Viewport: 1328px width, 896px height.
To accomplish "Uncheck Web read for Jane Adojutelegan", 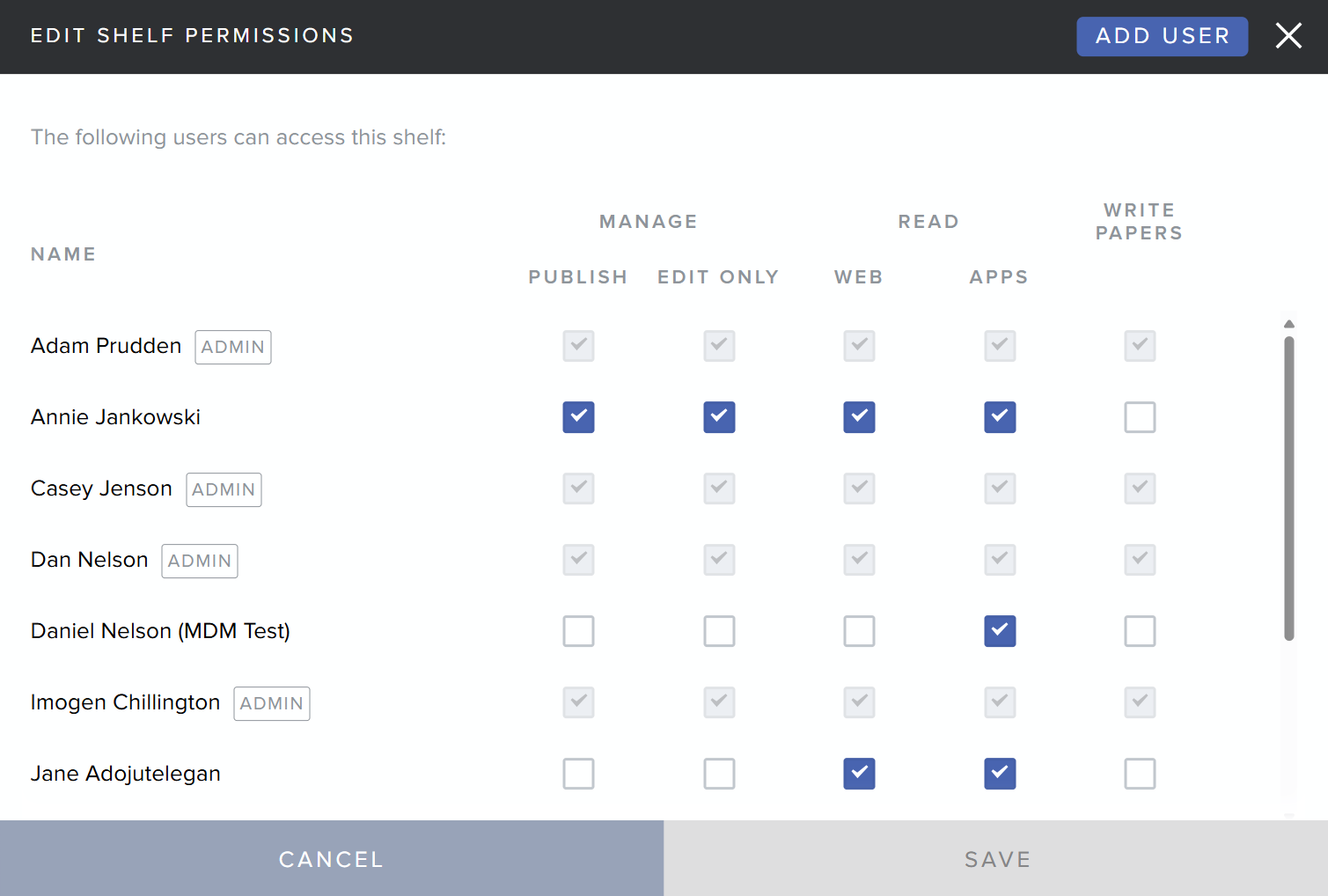I will tap(859, 774).
